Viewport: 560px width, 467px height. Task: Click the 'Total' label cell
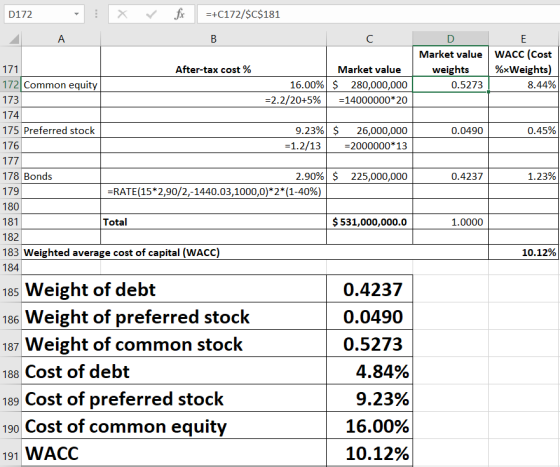click(x=213, y=222)
